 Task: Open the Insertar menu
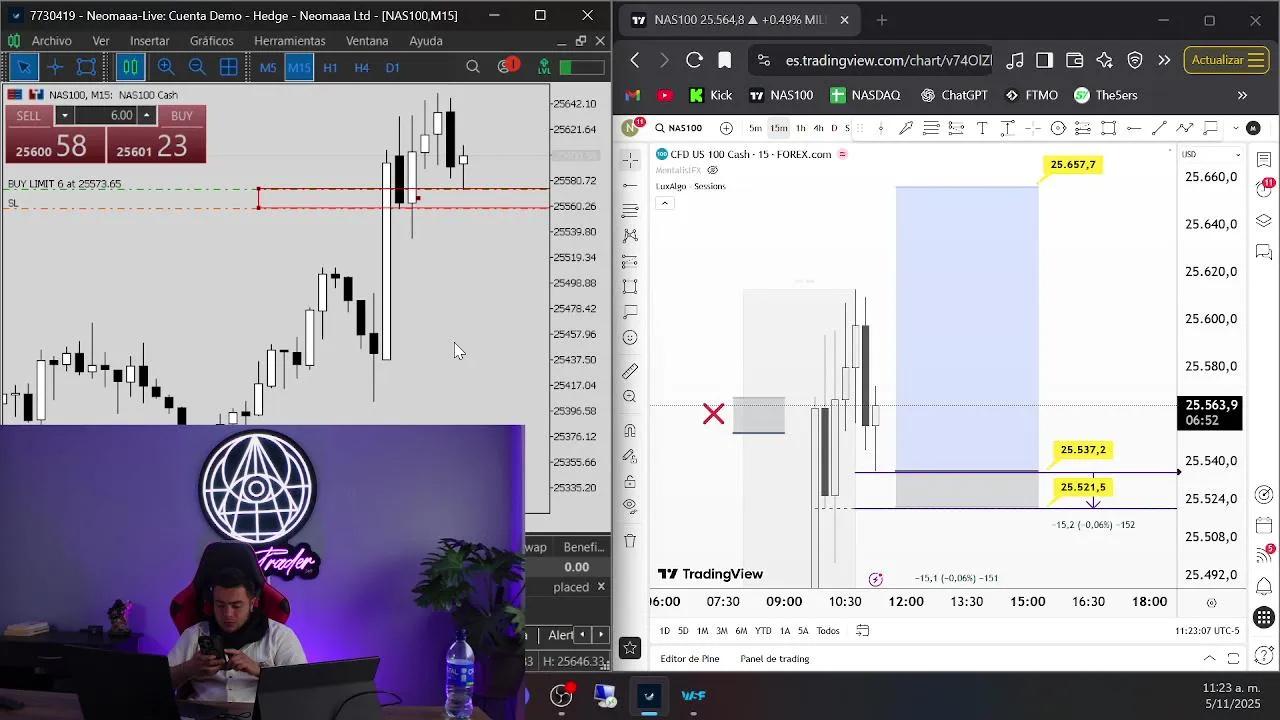149,41
